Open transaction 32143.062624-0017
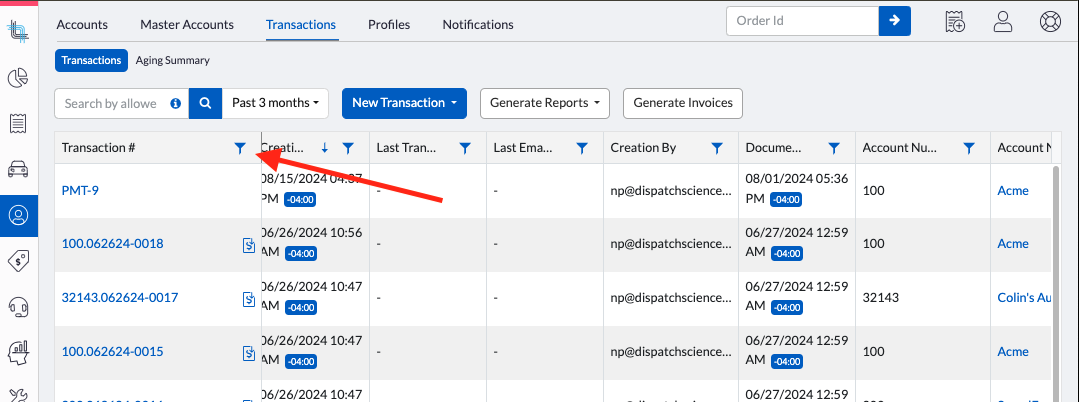The height and width of the screenshot is (402, 1079). (x=120, y=298)
